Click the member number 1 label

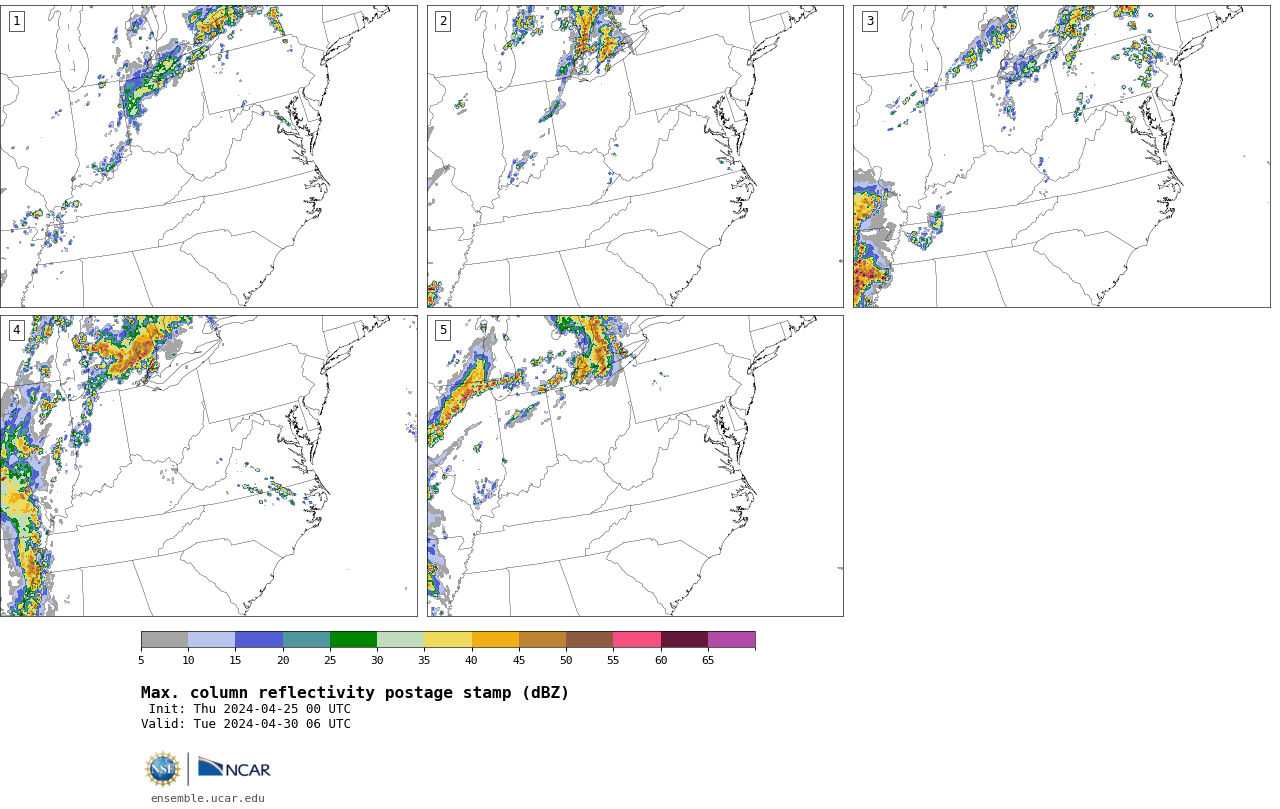(16, 21)
